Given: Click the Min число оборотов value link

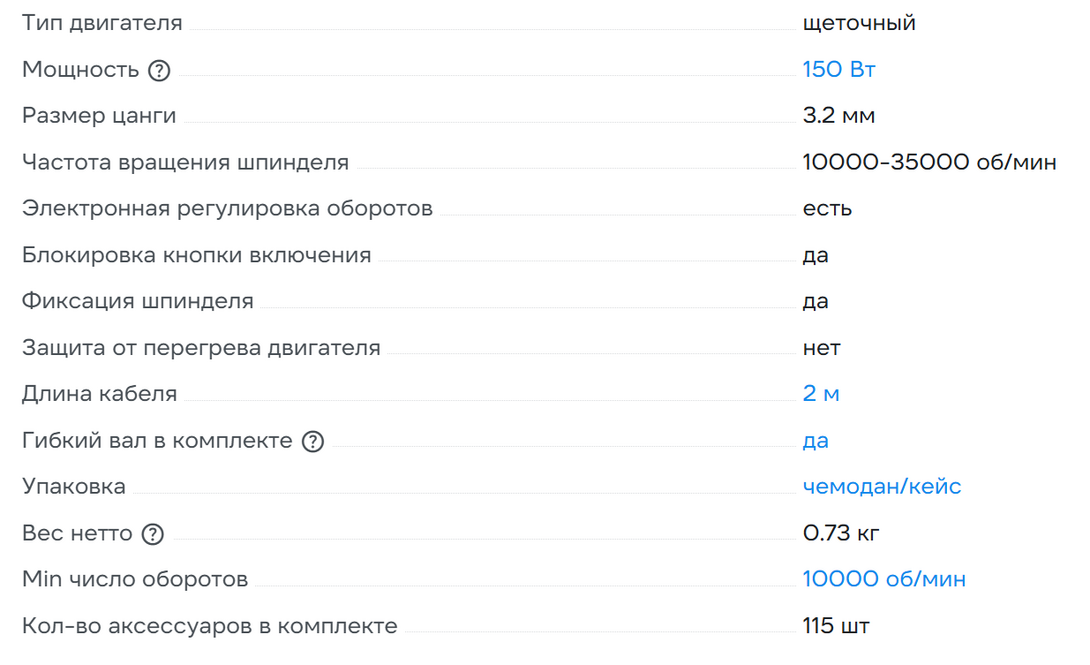Looking at the screenshot, I should 884,580.
